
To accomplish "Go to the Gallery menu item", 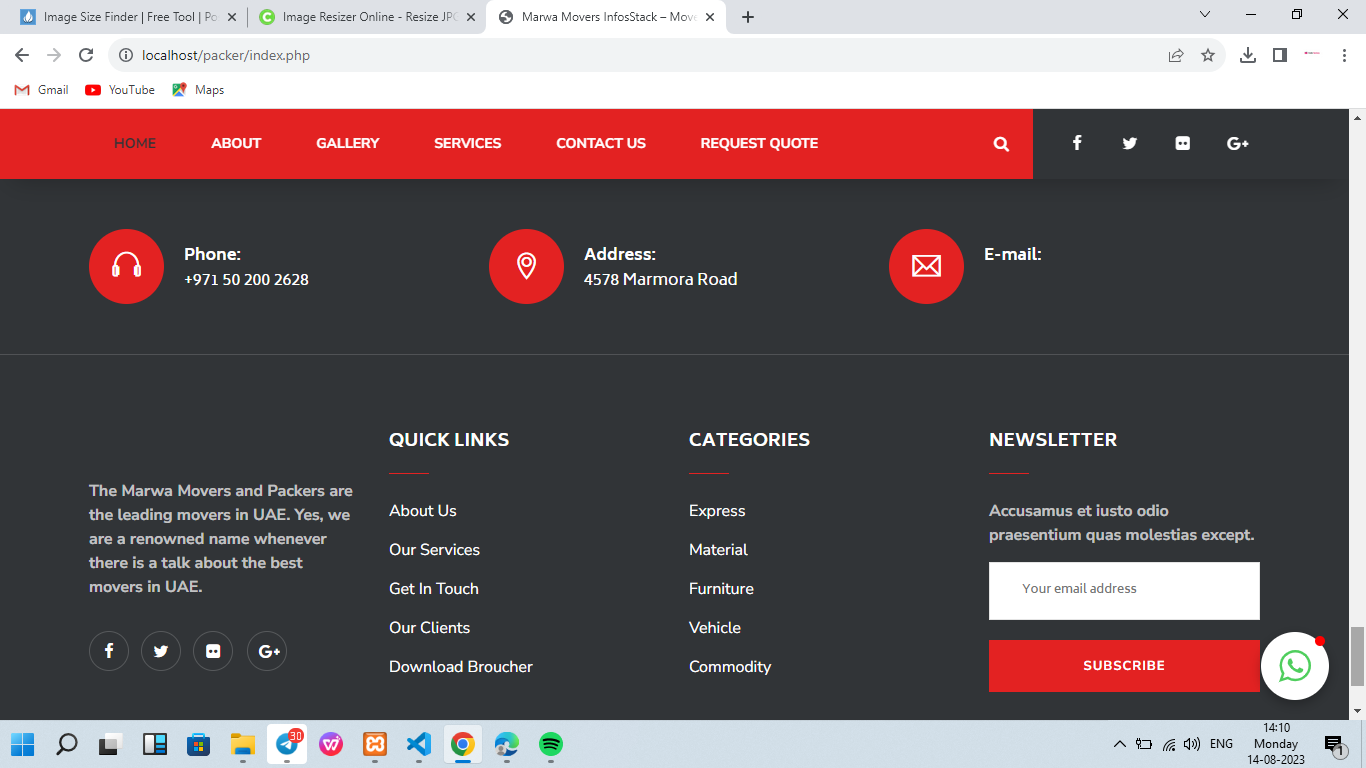I will pos(347,143).
